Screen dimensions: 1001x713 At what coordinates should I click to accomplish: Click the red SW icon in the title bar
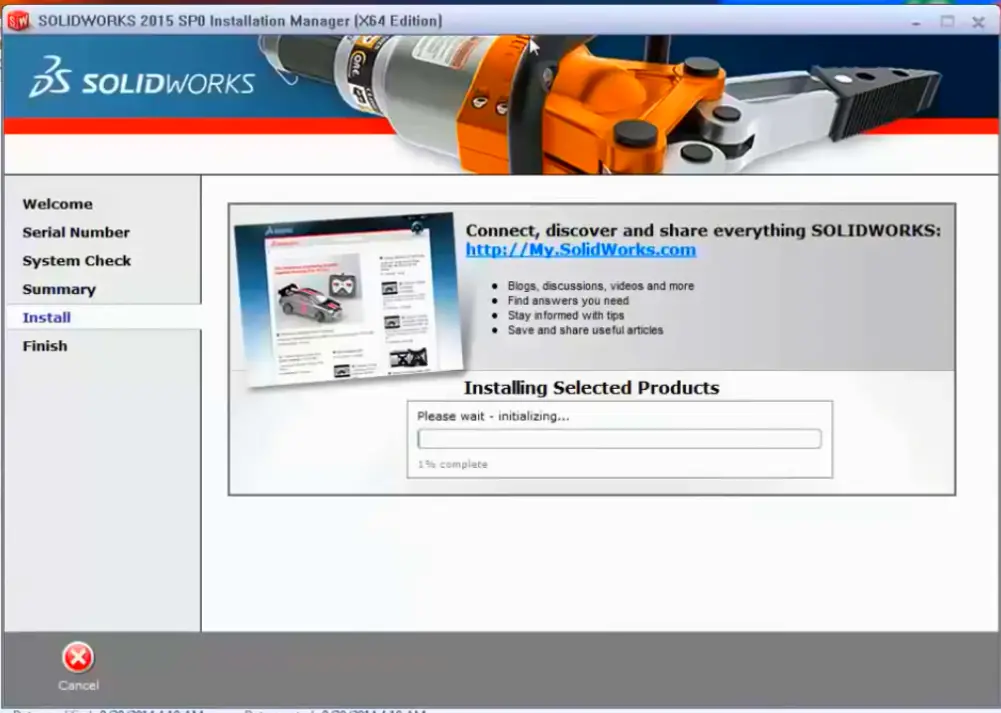(19, 20)
